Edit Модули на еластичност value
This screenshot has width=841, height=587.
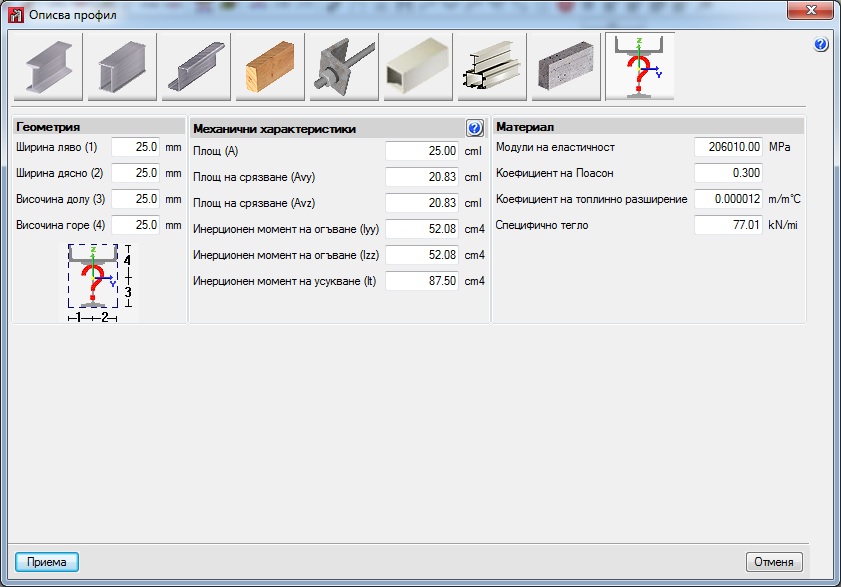click(728, 147)
